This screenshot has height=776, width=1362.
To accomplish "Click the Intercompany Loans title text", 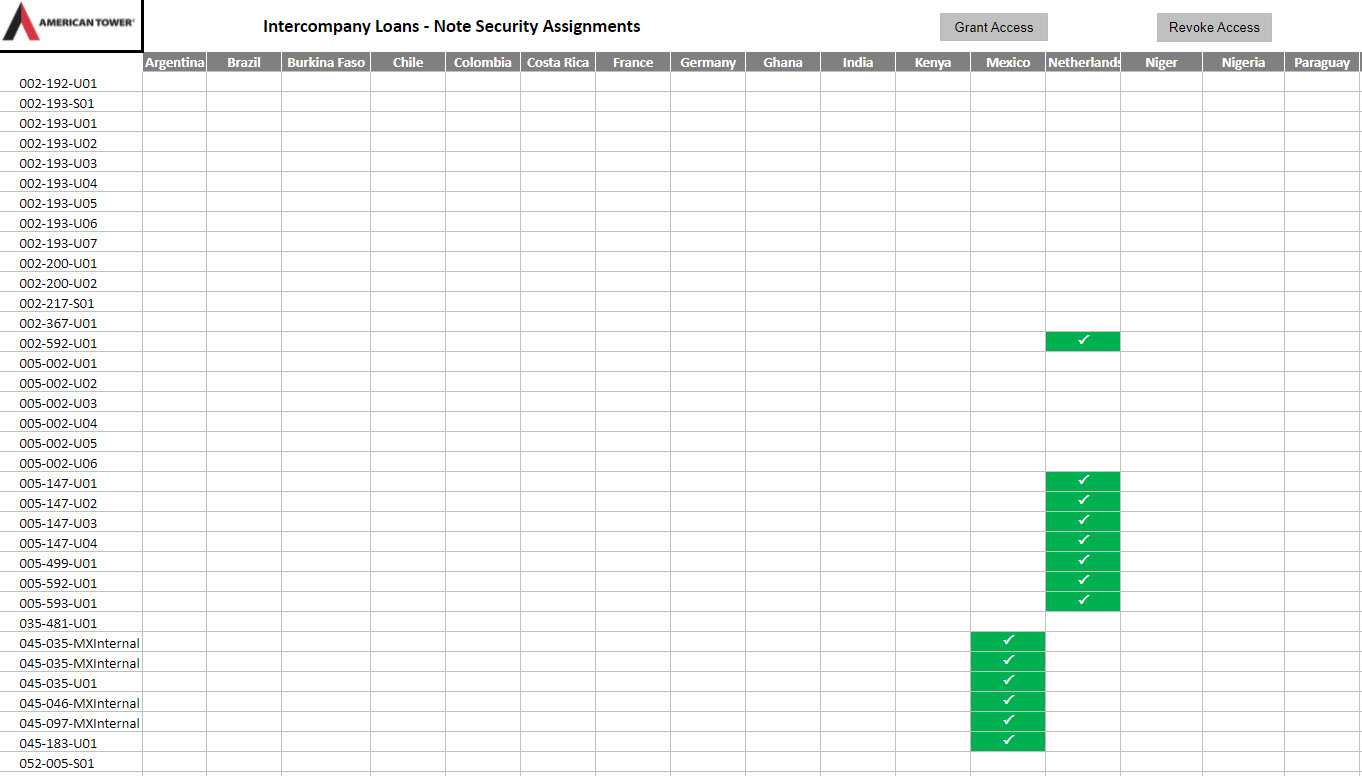I will pyautogui.click(x=452, y=27).
